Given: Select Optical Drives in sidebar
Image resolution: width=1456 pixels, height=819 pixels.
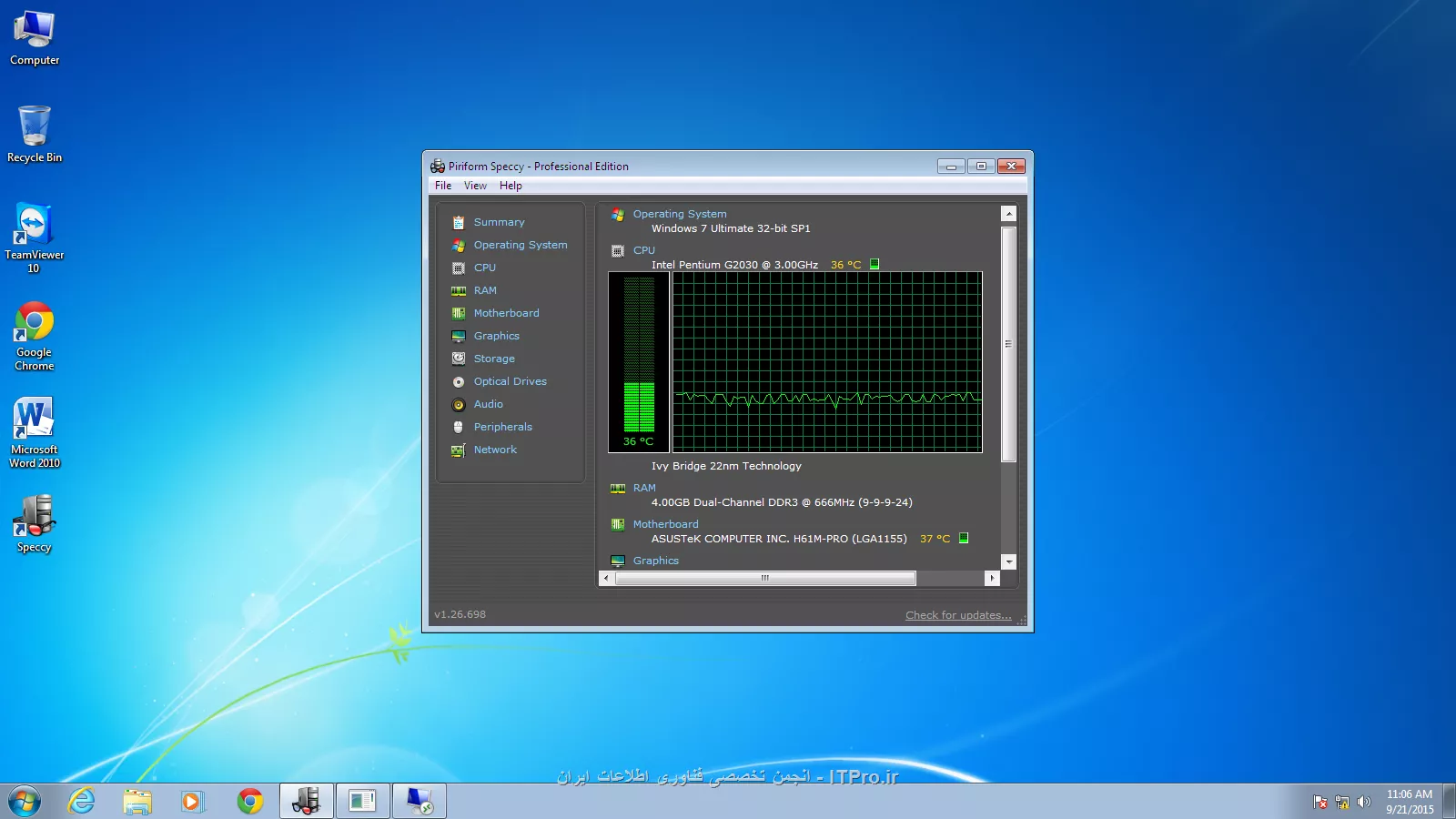Looking at the screenshot, I should pyautogui.click(x=510, y=381).
